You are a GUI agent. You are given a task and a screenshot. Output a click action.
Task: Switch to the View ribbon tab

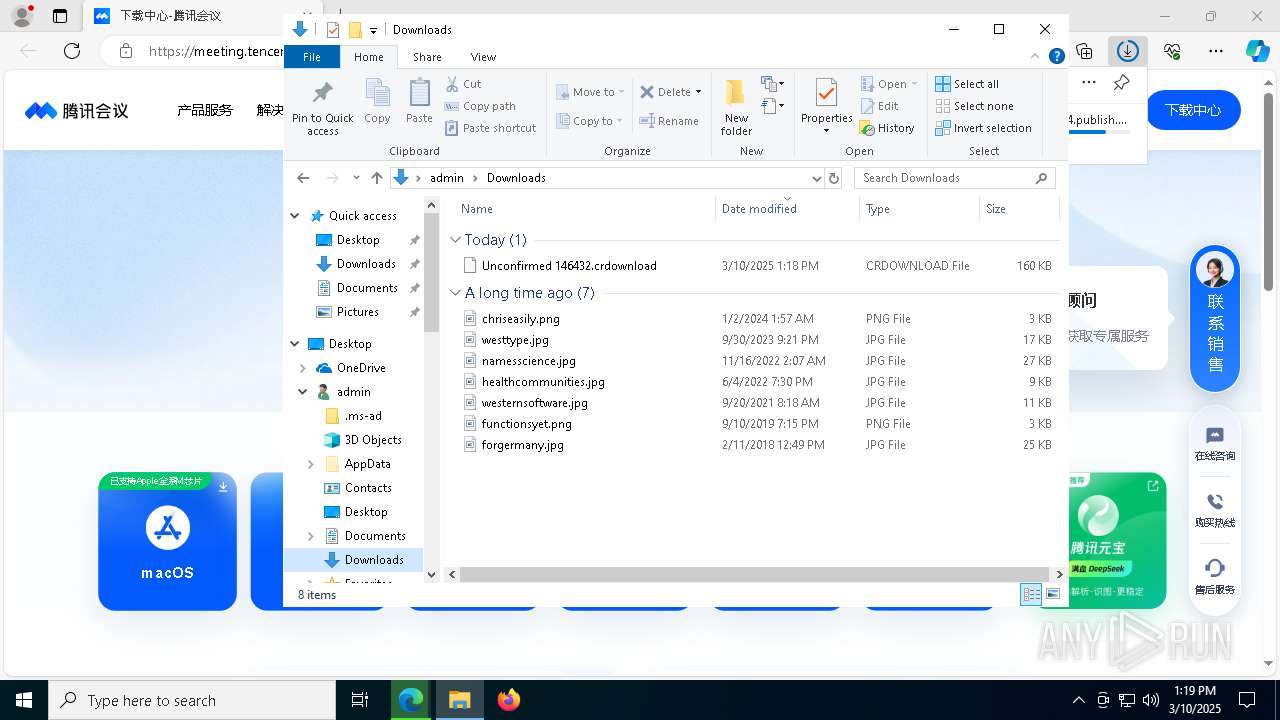click(483, 57)
